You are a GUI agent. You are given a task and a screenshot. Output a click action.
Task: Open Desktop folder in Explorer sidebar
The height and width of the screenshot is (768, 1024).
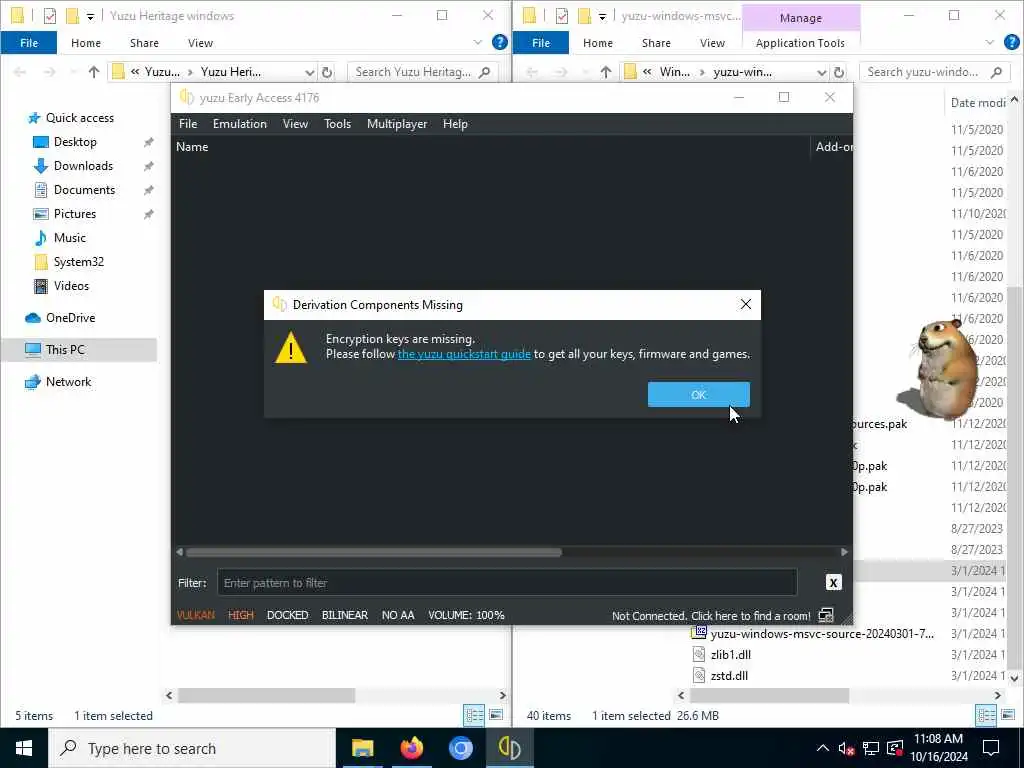click(x=75, y=142)
